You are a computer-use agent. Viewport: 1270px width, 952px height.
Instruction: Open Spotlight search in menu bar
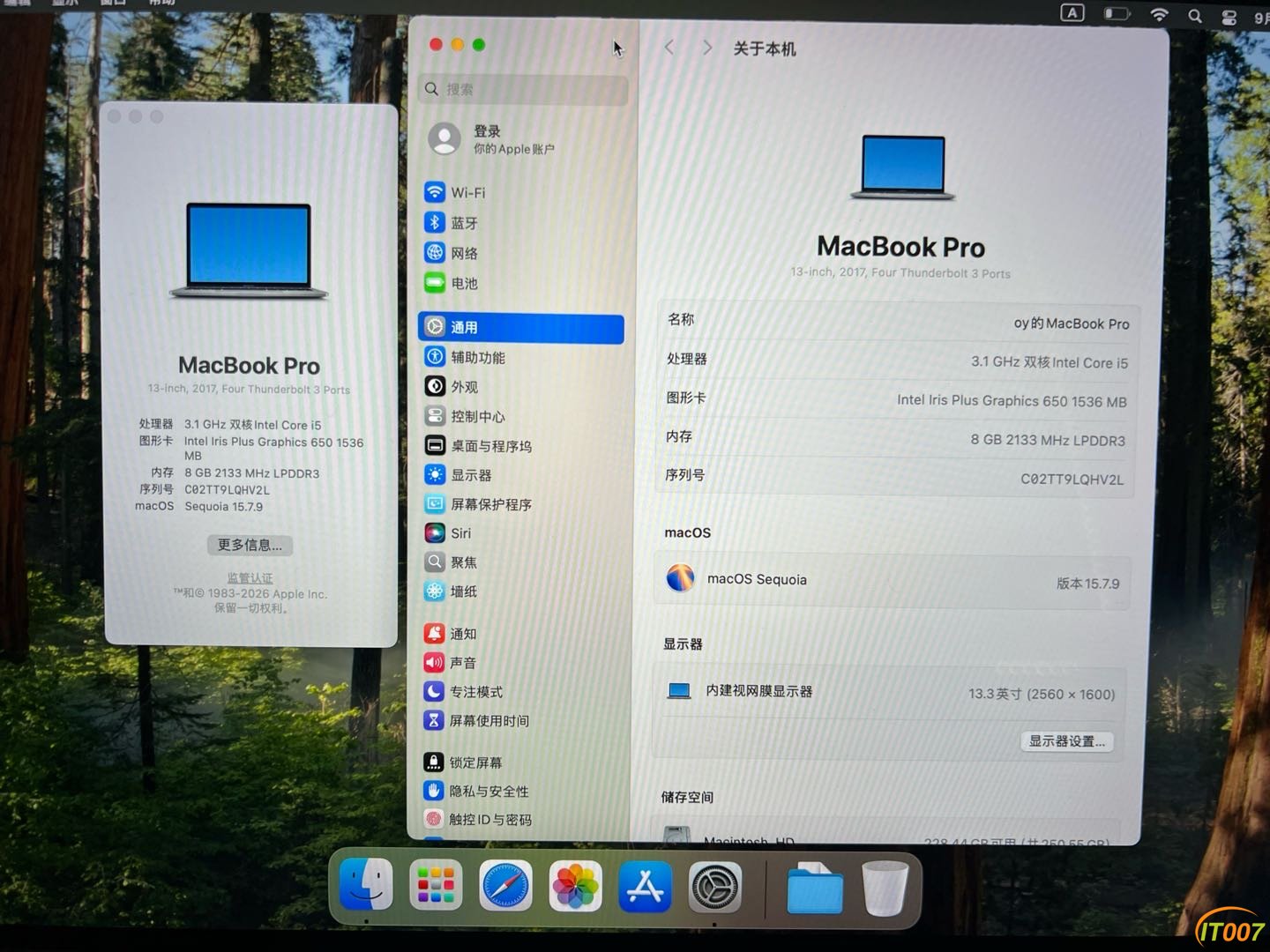tap(1195, 15)
